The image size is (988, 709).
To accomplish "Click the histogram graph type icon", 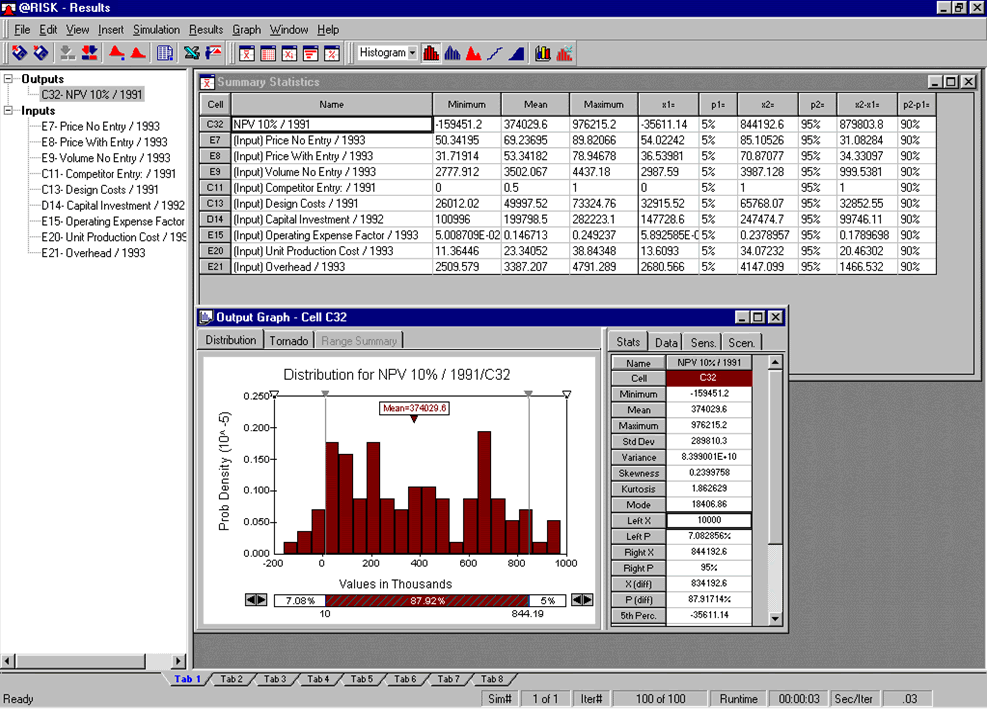I will point(432,53).
